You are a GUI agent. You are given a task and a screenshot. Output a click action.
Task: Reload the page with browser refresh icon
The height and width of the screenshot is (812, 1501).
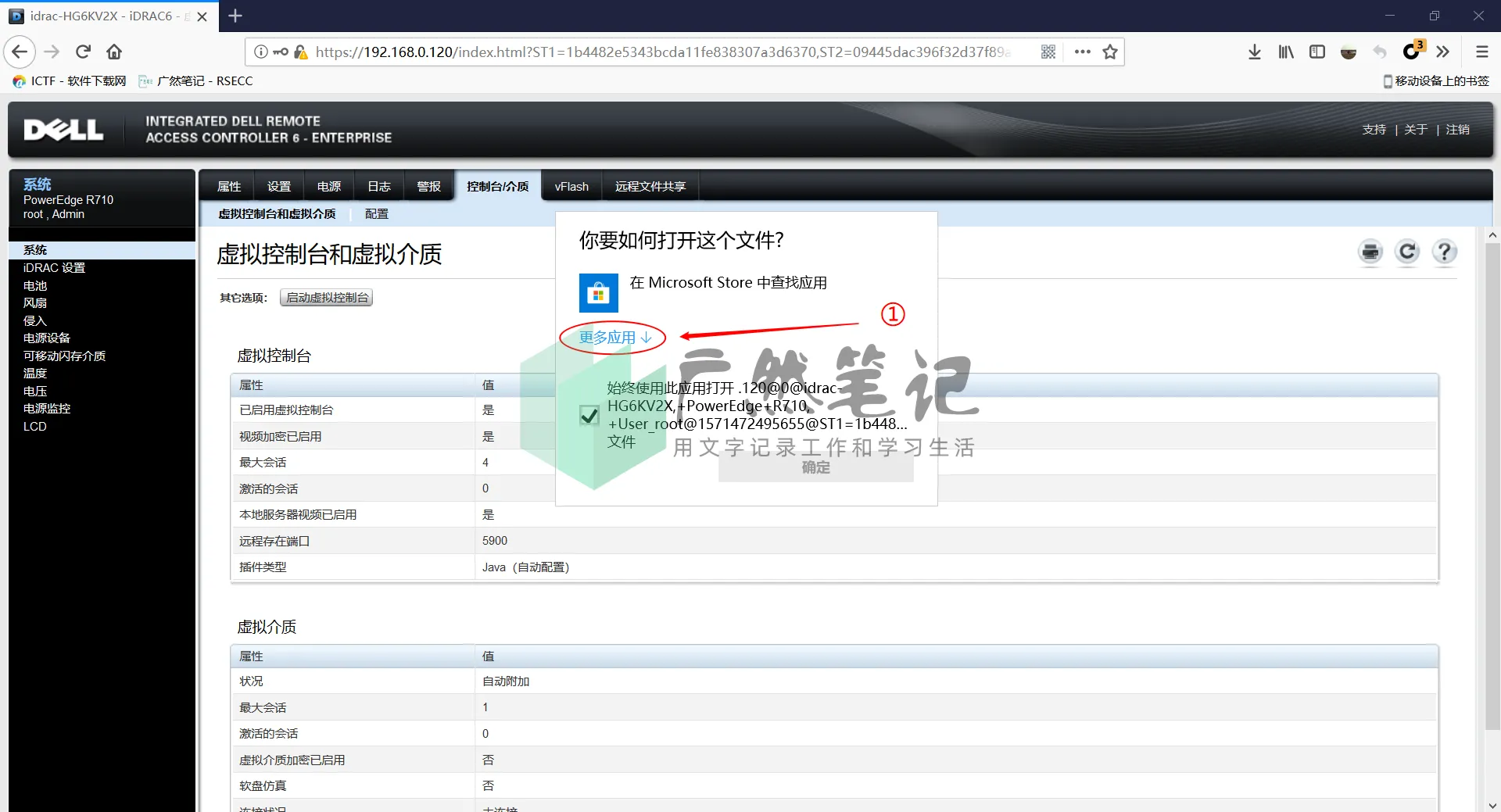coord(83,52)
